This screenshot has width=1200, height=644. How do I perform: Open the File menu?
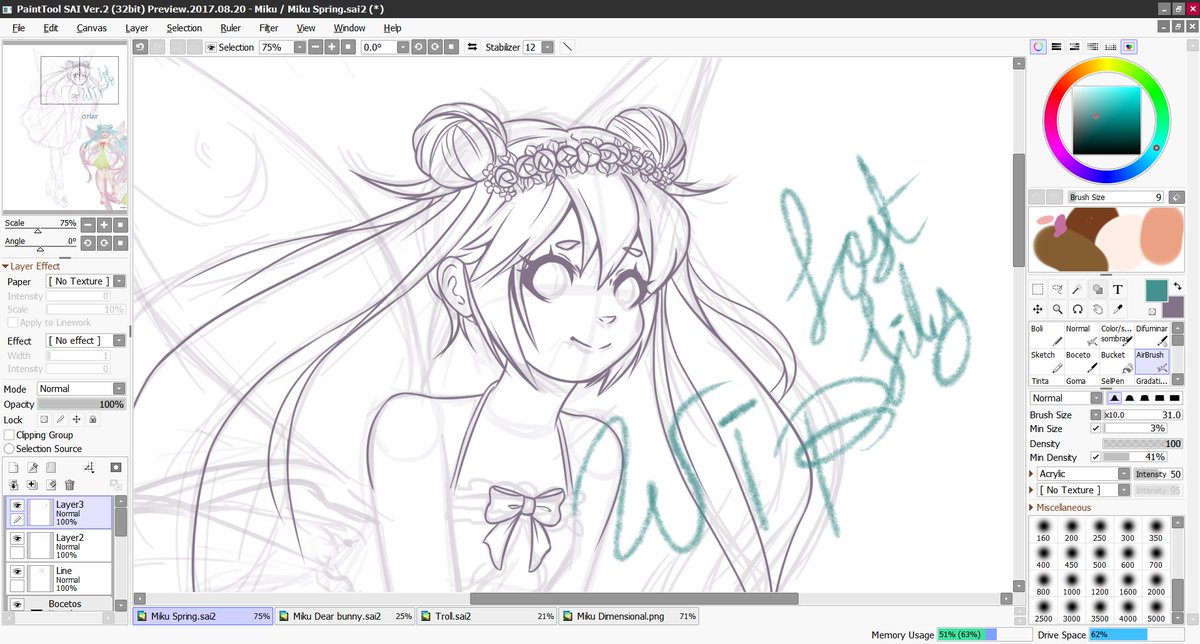point(18,28)
